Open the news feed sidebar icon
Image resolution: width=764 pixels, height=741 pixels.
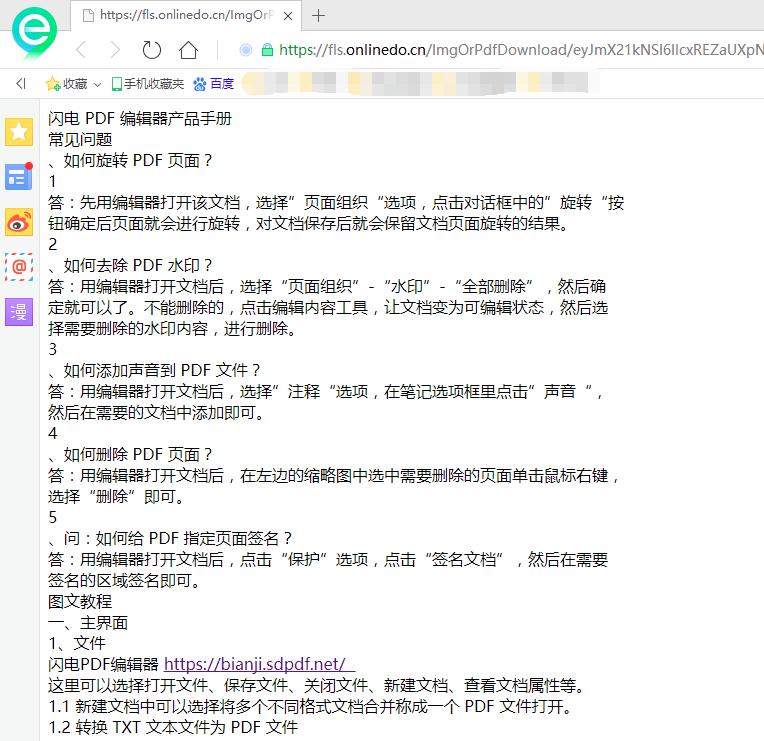click(19, 176)
